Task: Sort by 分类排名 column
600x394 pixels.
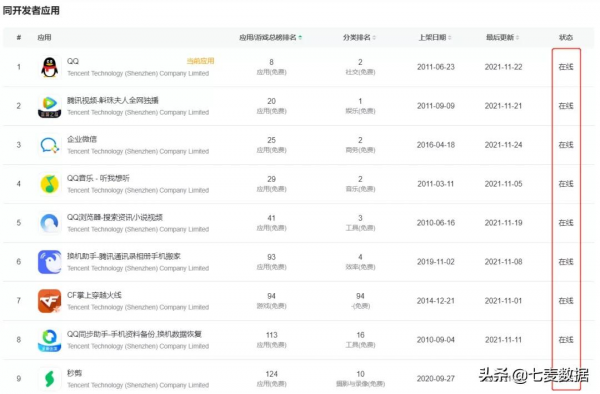Action: pos(359,37)
